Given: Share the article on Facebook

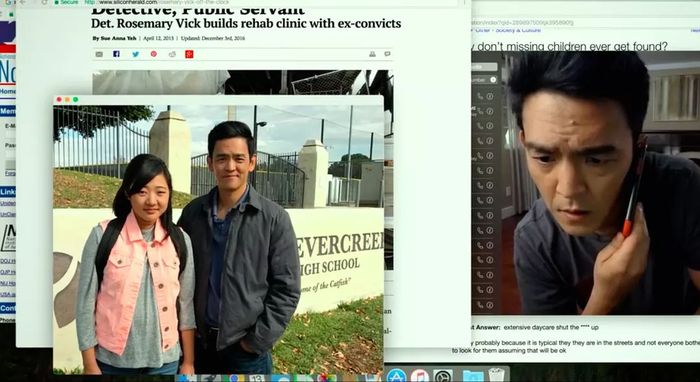Looking at the screenshot, I should pos(117,54).
